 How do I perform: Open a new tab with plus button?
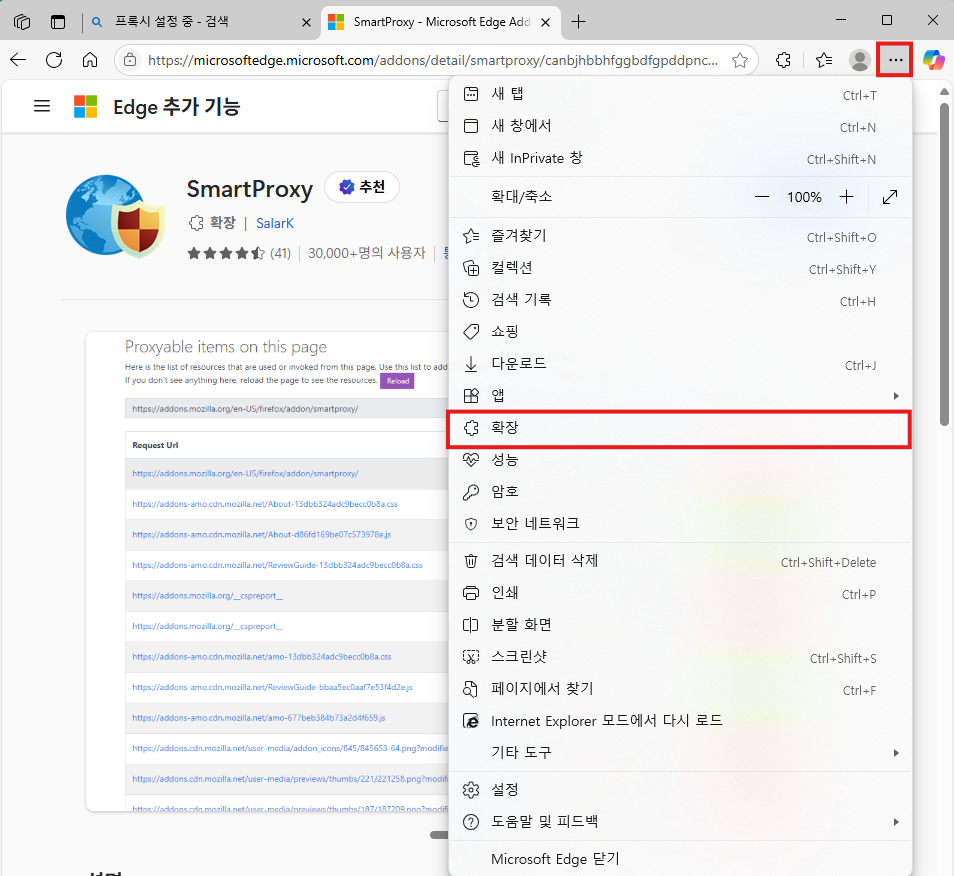pos(579,22)
